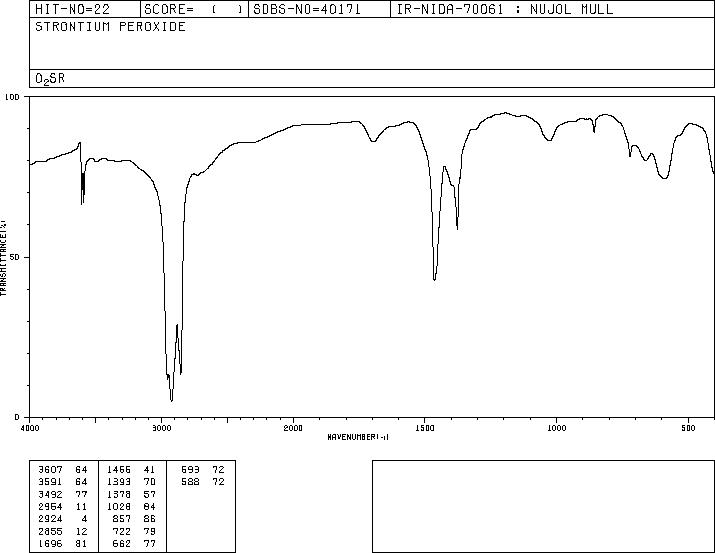Select peak table entry 2855

[50, 532]
